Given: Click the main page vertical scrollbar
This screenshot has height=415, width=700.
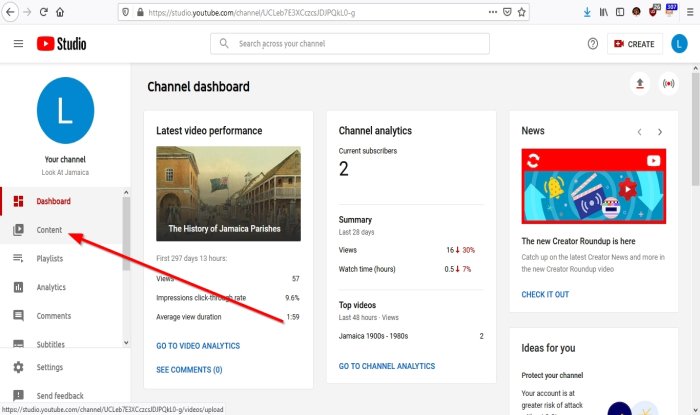Looking at the screenshot, I should pos(695,129).
